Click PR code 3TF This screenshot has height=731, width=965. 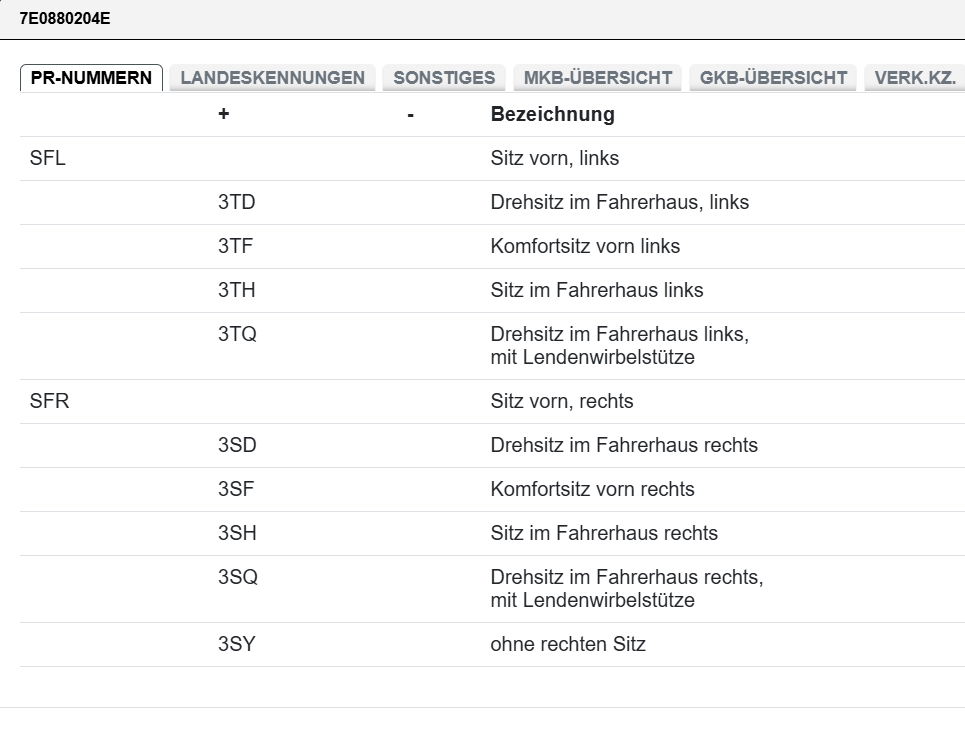point(236,246)
